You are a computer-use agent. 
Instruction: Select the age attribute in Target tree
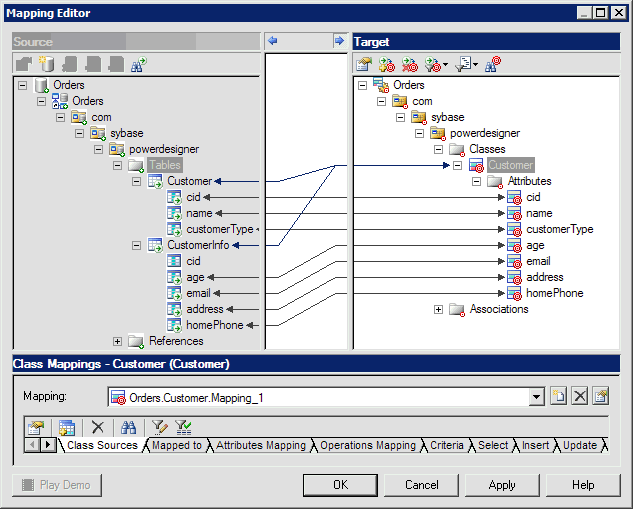click(535, 245)
